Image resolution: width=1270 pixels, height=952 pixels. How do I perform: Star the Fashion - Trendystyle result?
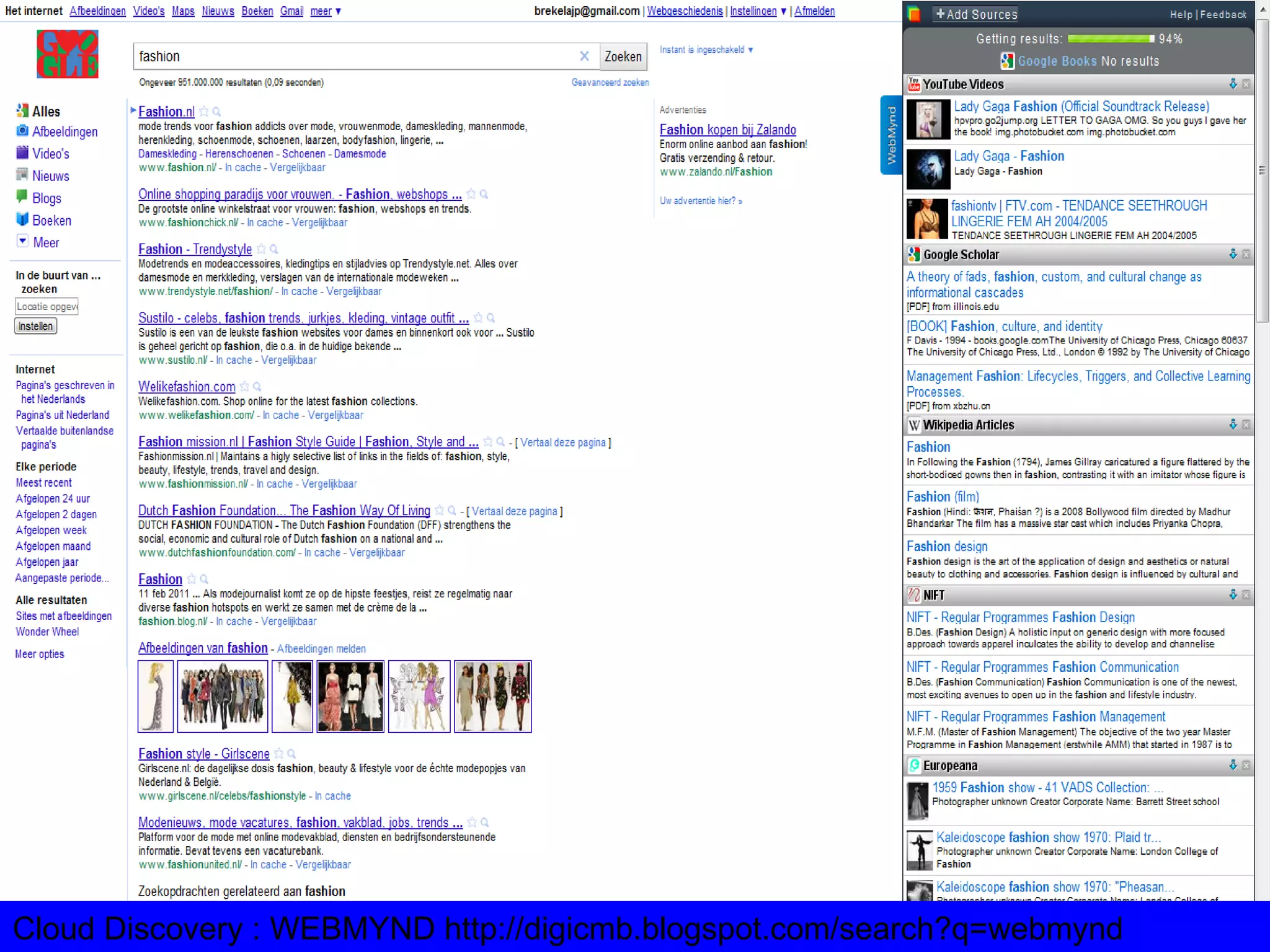click(261, 249)
